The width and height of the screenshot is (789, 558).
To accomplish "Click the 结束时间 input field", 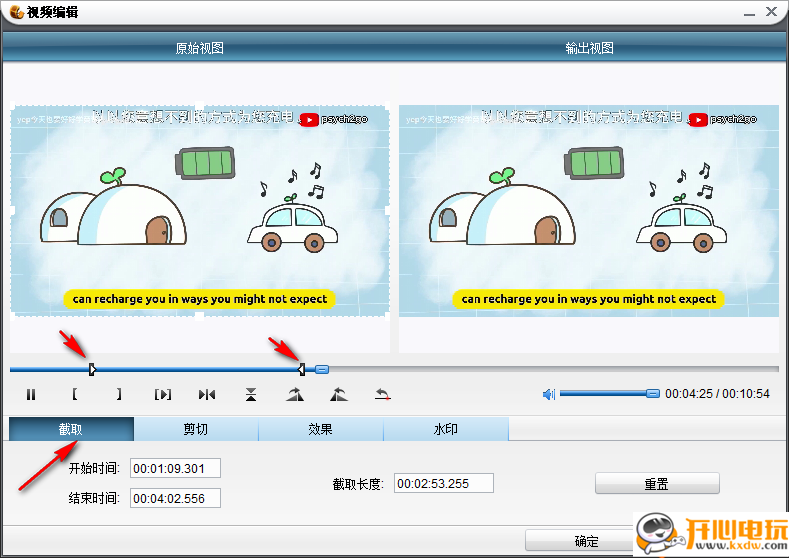I will pos(175,498).
